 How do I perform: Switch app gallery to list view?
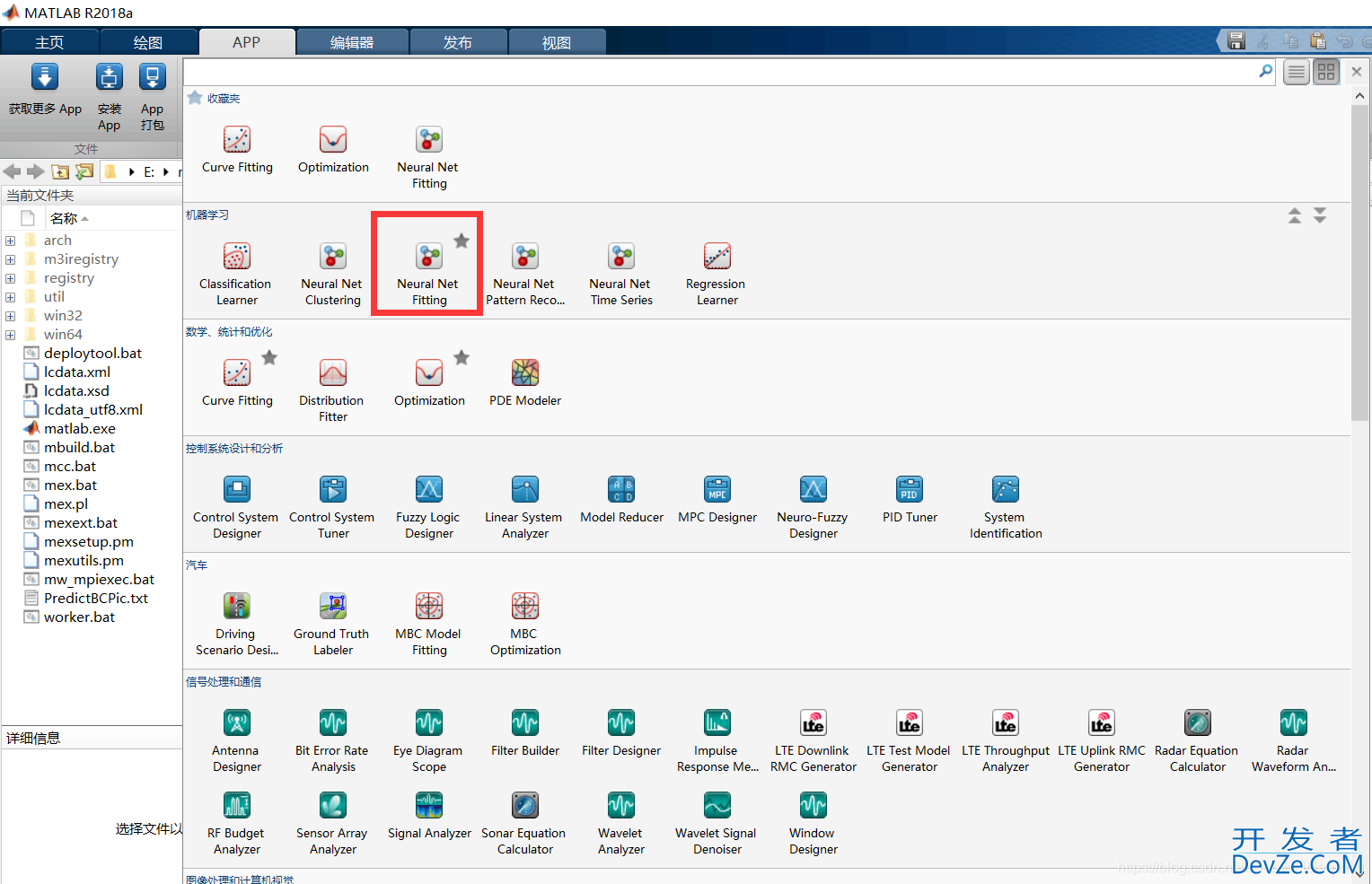(1297, 72)
